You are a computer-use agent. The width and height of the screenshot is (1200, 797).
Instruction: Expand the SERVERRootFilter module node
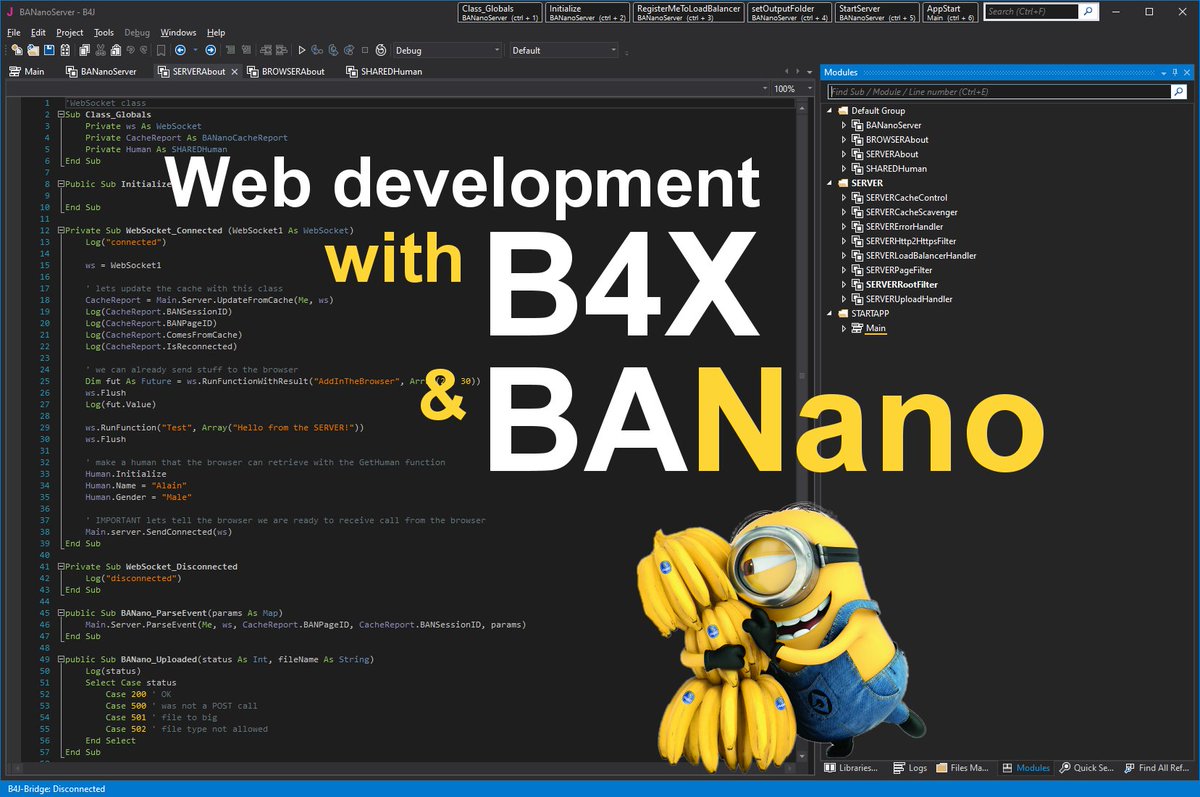pyautogui.click(x=844, y=285)
